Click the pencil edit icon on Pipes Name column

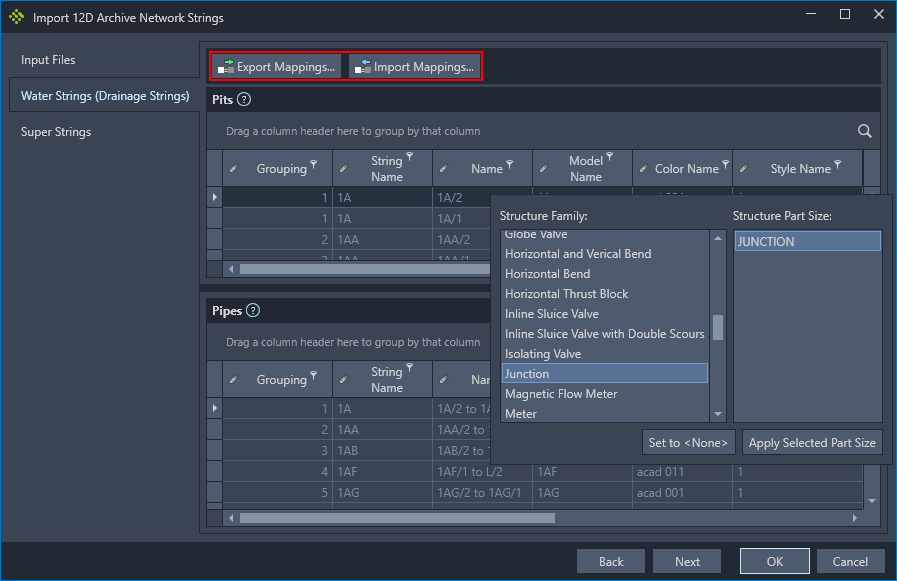pyautogui.click(x=443, y=380)
